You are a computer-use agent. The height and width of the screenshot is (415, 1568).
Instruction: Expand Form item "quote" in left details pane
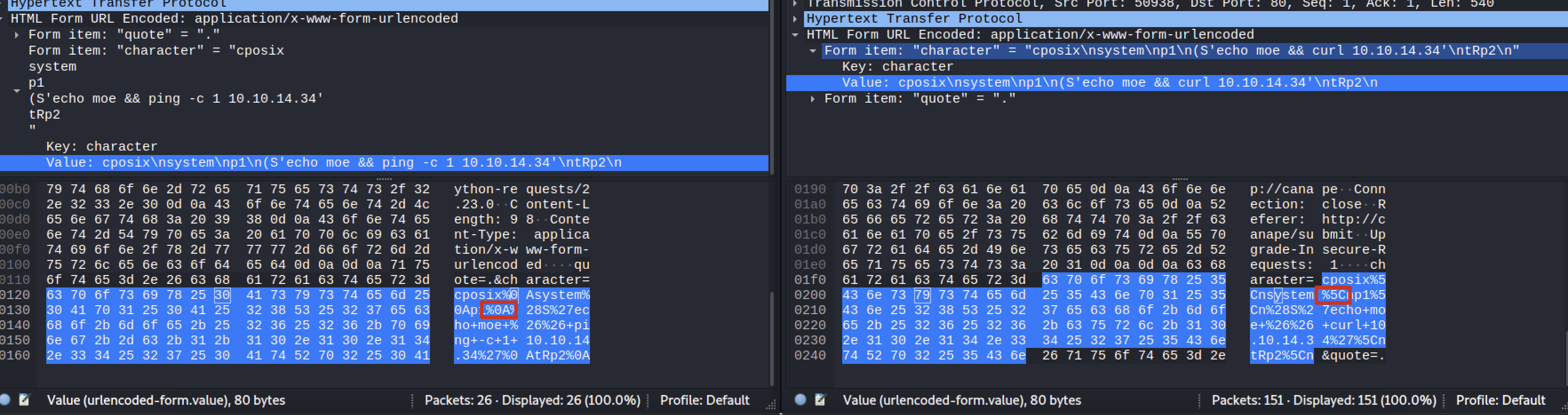16,34
